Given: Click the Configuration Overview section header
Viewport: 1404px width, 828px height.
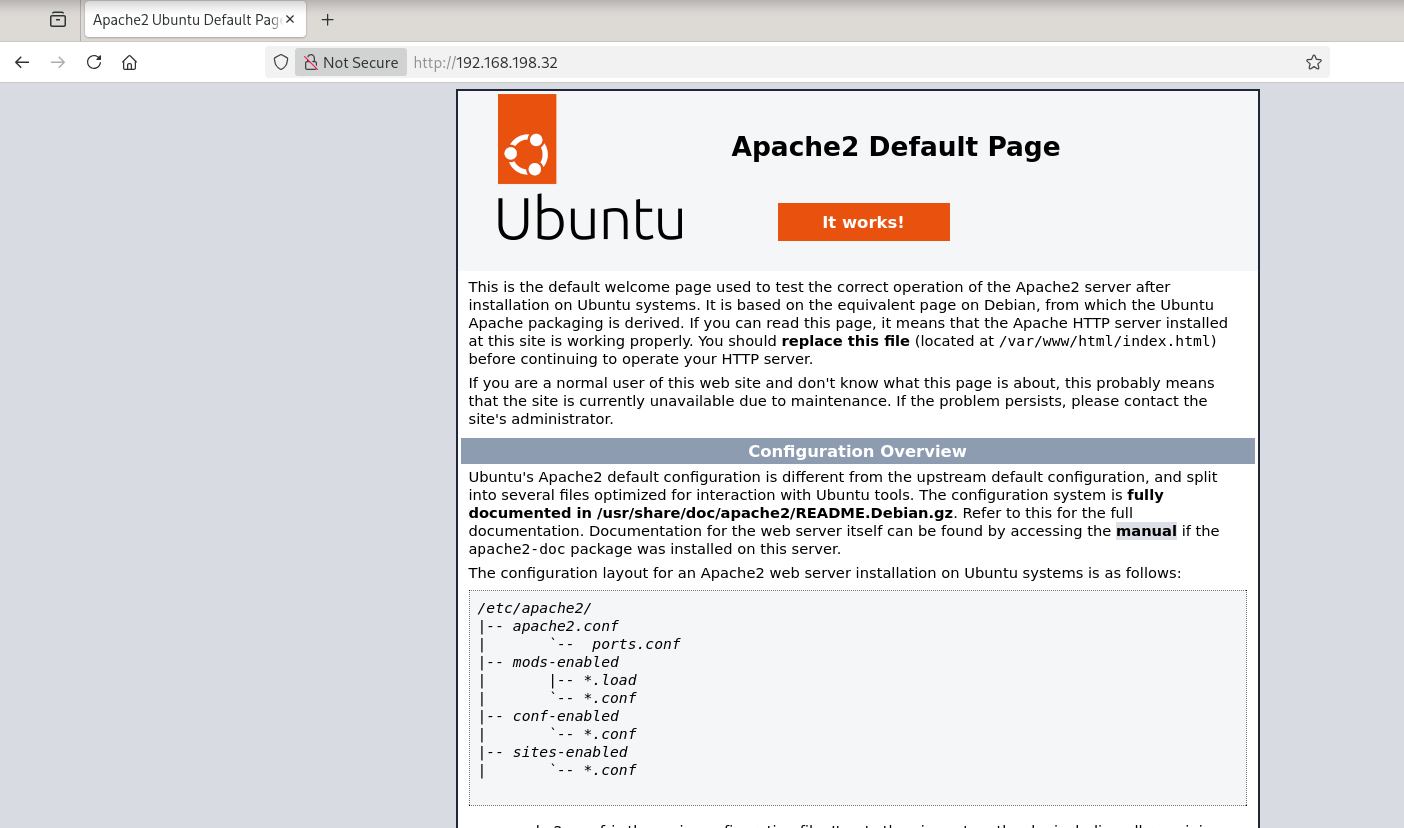Looking at the screenshot, I should coord(857,451).
